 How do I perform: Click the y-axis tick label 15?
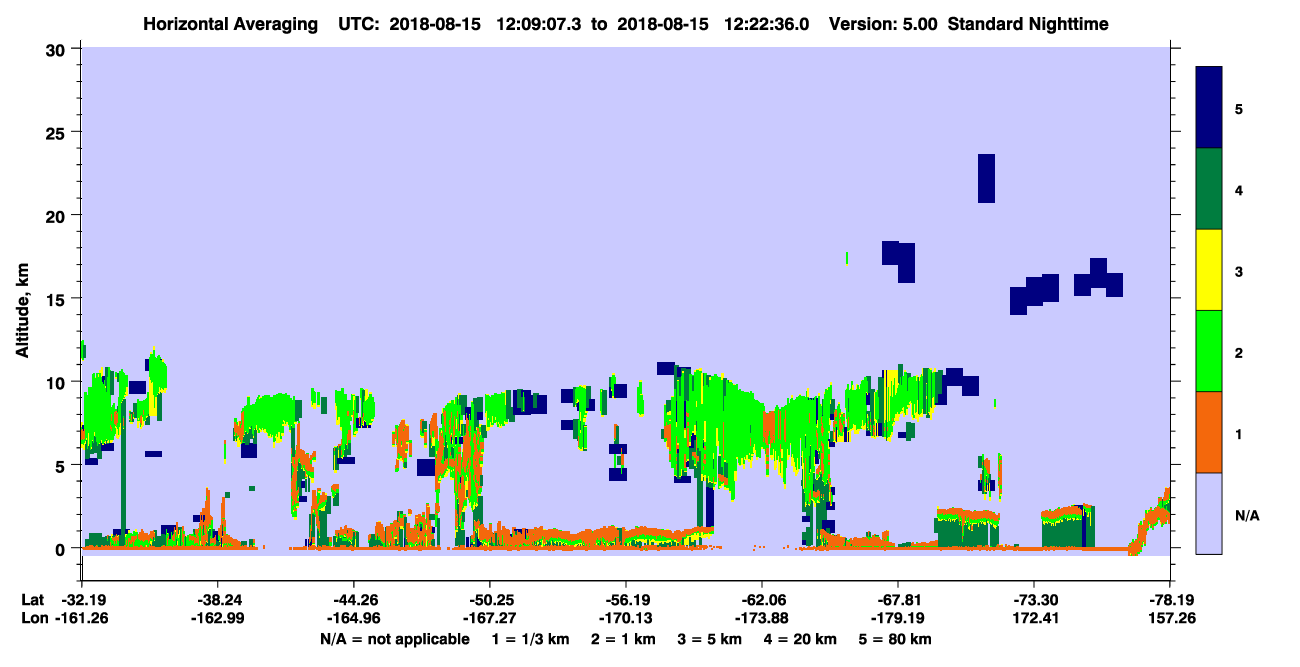coord(58,298)
